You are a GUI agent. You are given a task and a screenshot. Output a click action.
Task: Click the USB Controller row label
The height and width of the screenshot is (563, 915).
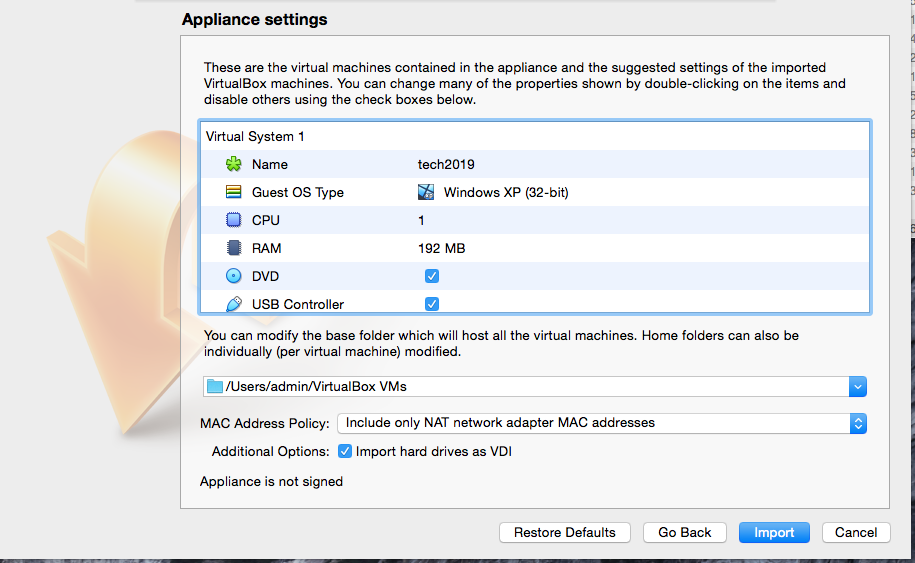298,305
